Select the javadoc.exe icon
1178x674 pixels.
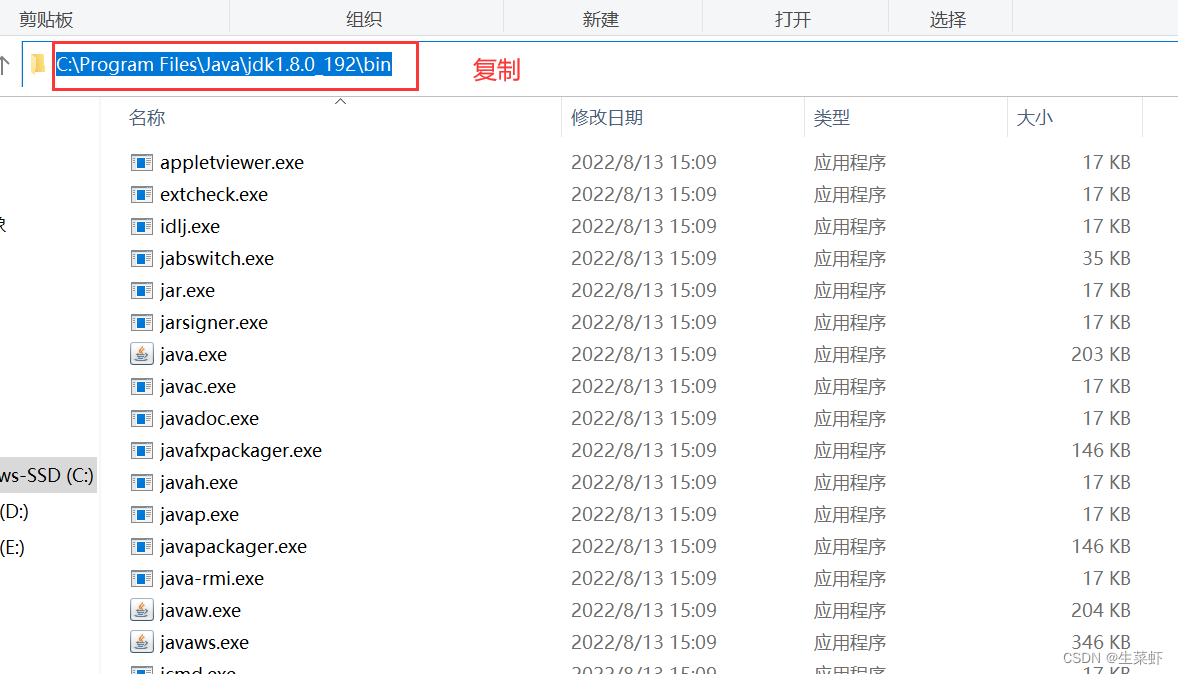click(141, 418)
